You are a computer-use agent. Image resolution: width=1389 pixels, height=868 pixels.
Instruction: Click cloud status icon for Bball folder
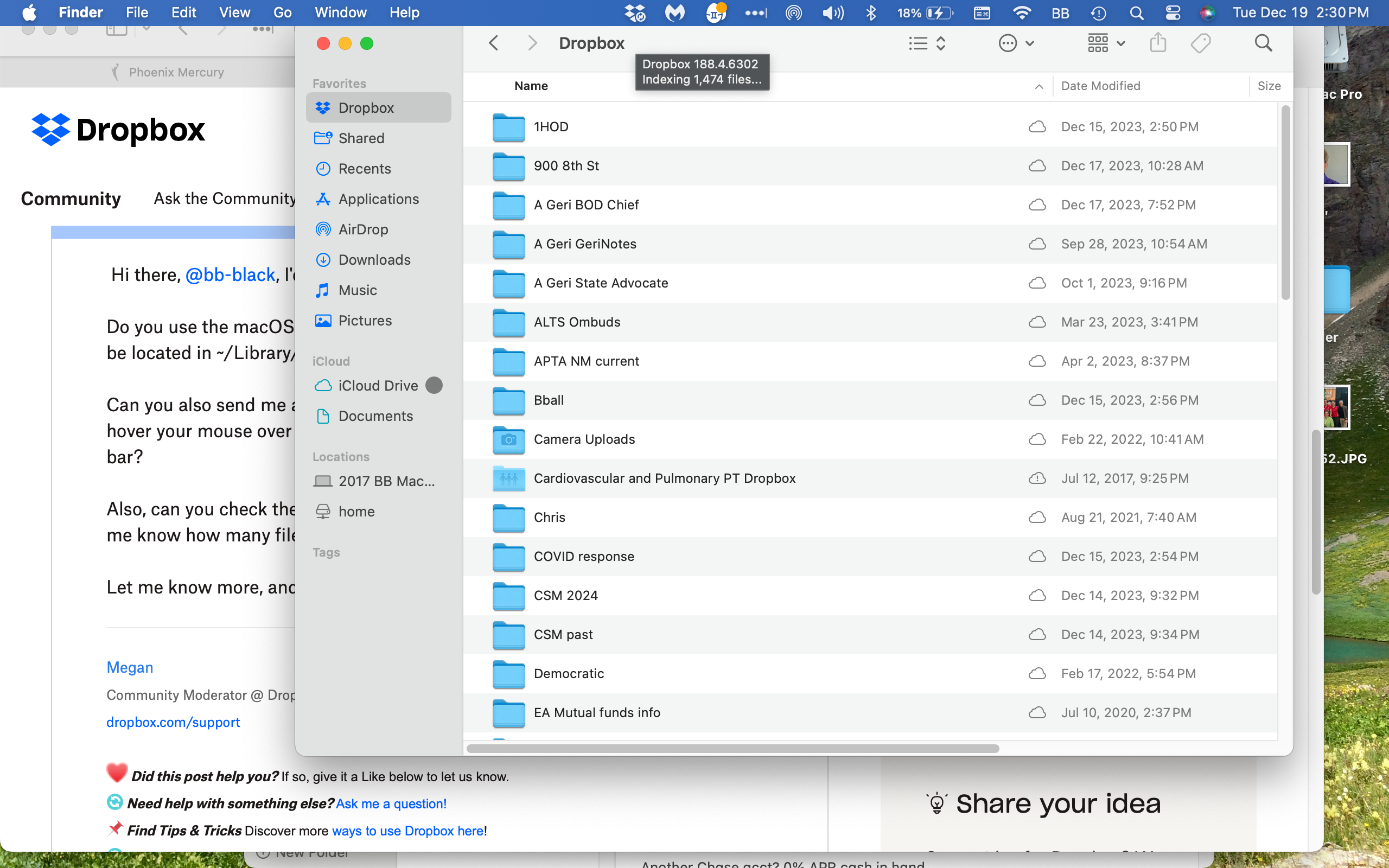tap(1037, 400)
